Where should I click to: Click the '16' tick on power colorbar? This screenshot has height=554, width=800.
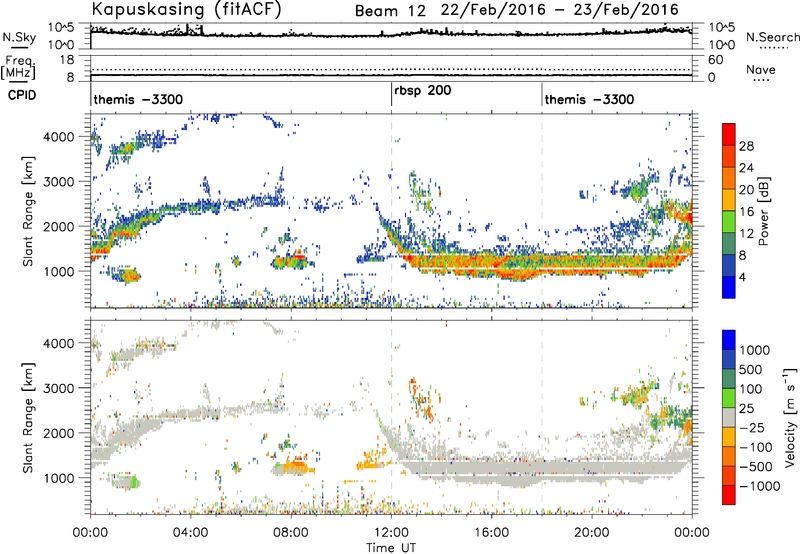click(x=746, y=212)
